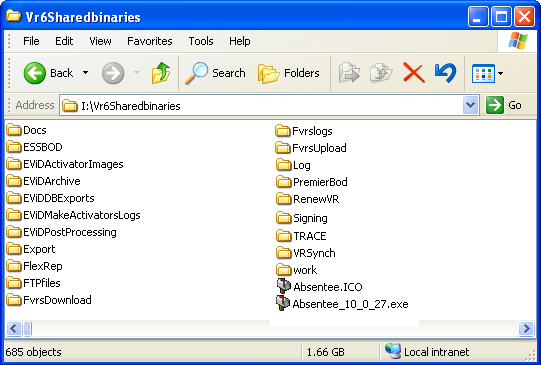Image resolution: width=541 pixels, height=365 pixels.
Task: Click the 685 objects status text
Action: [33, 352]
